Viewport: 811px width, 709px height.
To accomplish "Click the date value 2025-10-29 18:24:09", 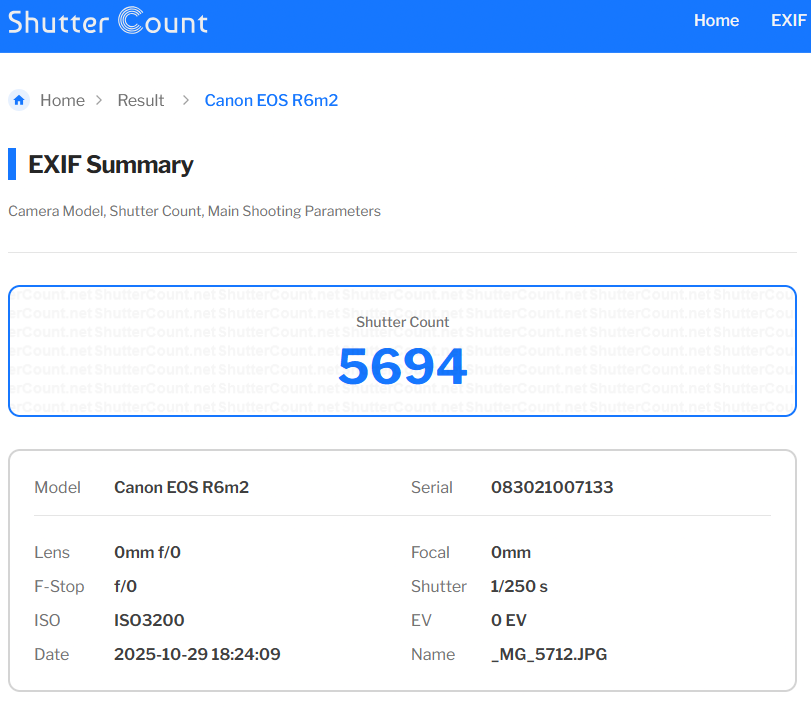I will click(197, 655).
